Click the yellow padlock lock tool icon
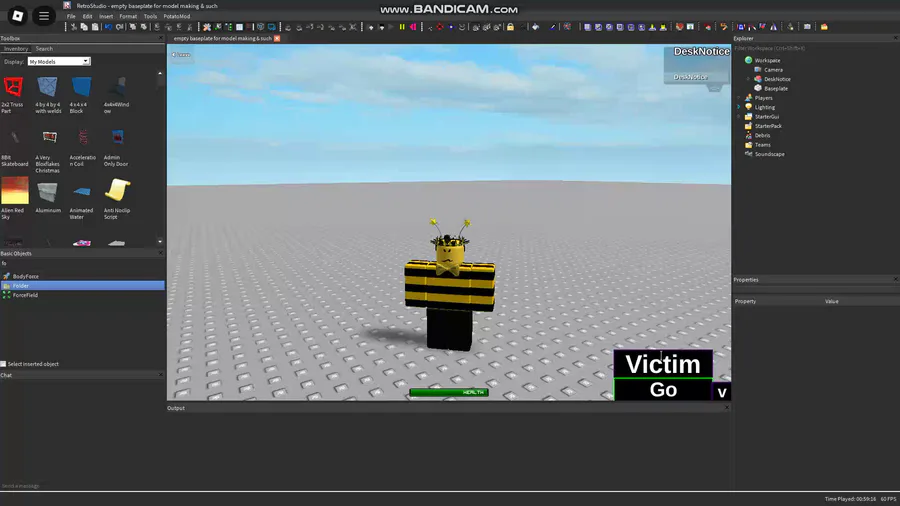 coord(510,27)
